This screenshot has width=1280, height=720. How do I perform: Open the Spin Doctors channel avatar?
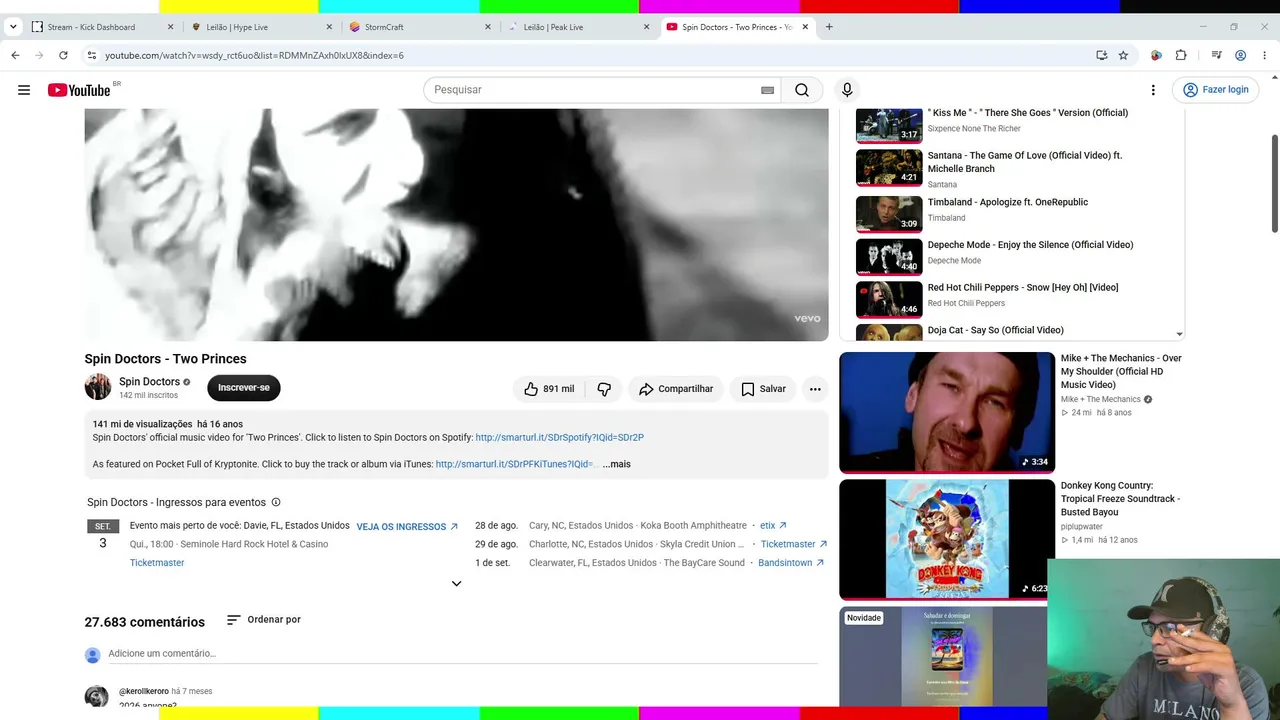(x=98, y=387)
